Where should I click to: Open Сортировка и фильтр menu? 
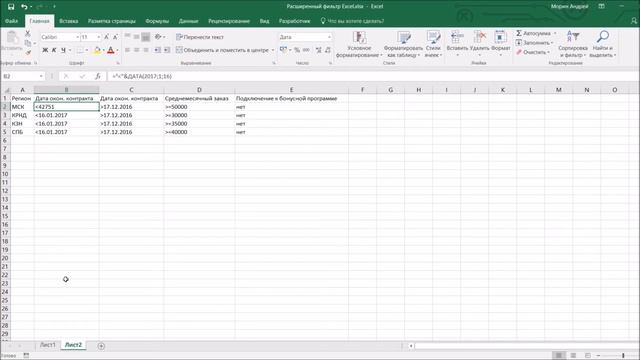pyautogui.click(x=573, y=44)
